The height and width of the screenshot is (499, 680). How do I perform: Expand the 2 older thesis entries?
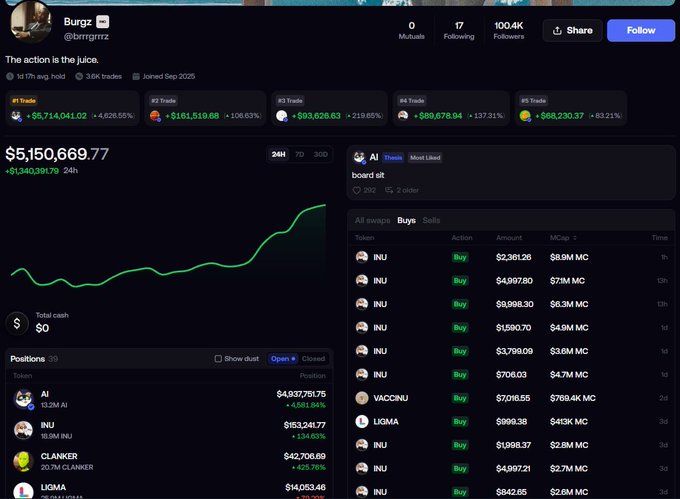click(402, 190)
